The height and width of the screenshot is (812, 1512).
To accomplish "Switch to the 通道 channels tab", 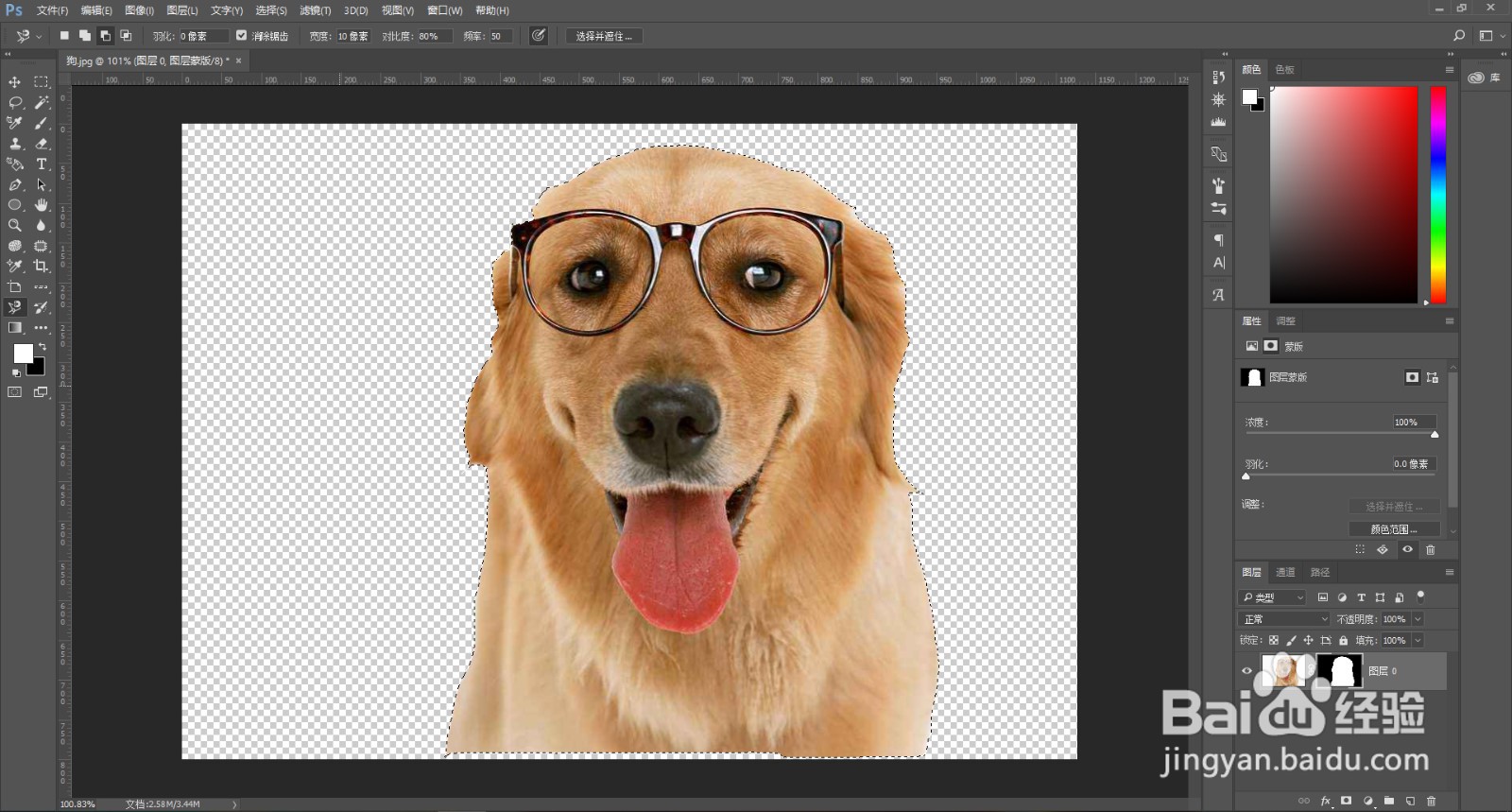I will tap(1285, 573).
